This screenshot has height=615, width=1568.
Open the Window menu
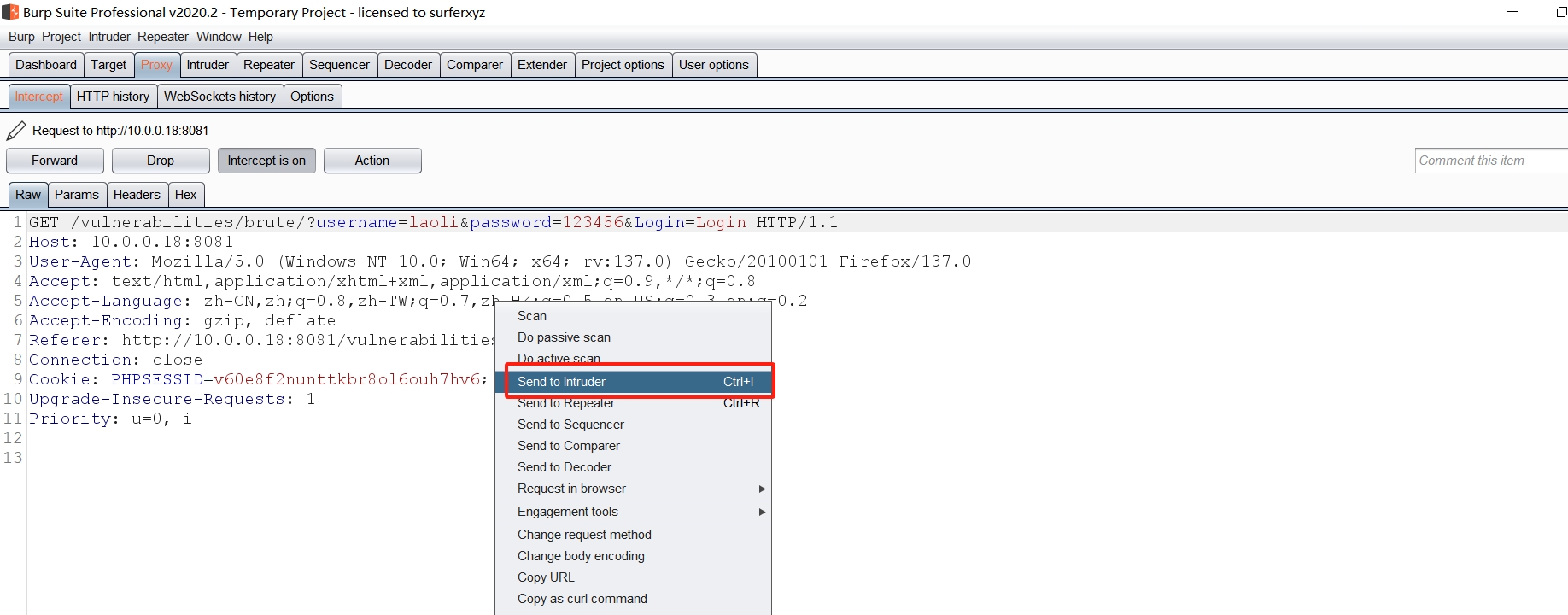coord(219,37)
